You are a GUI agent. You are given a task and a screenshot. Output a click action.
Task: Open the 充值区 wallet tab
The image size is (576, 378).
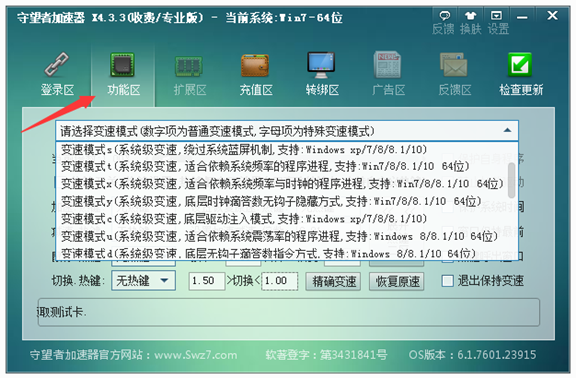[x=256, y=75]
